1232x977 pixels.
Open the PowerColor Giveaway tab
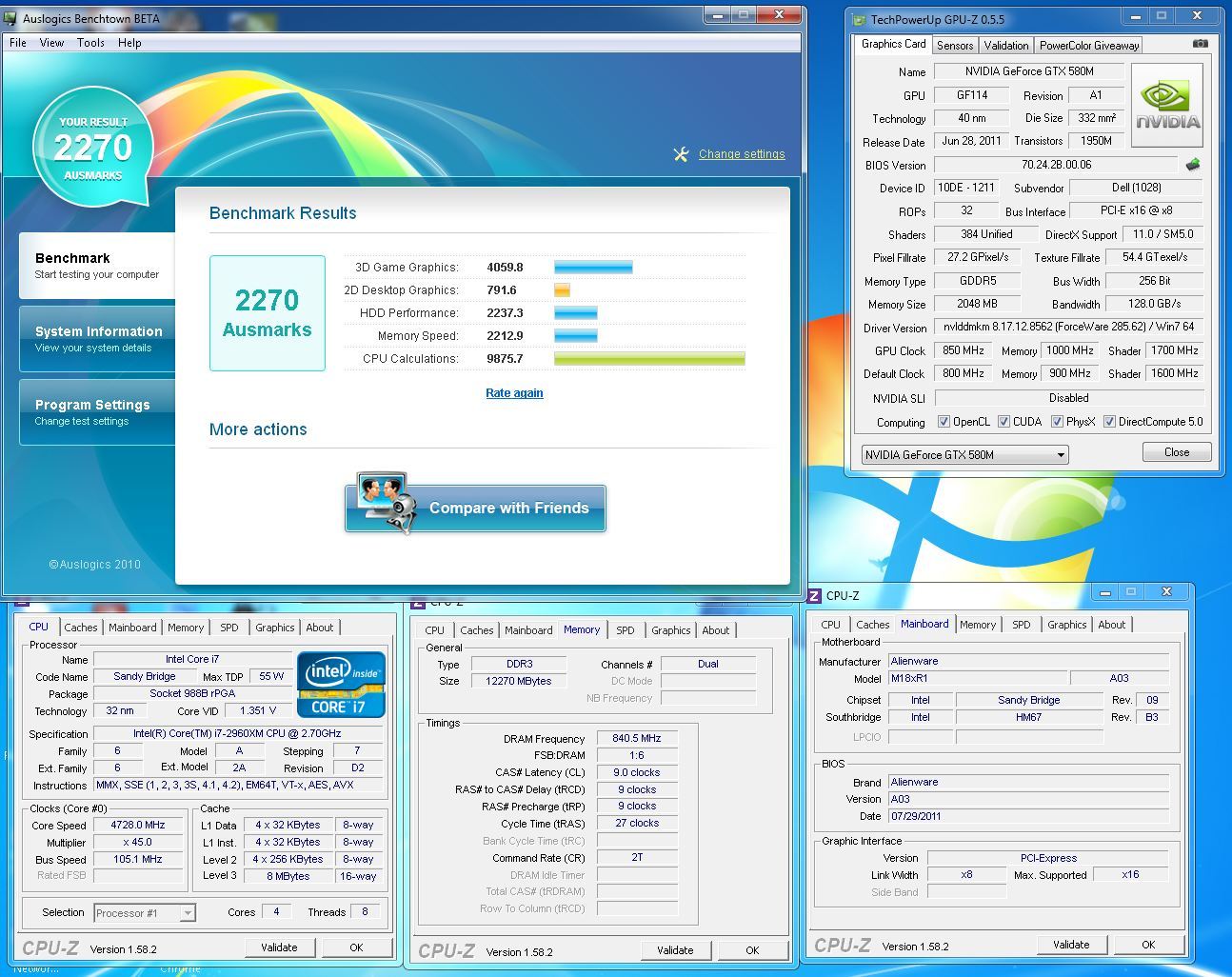pyautogui.click(x=1089, y=46)
